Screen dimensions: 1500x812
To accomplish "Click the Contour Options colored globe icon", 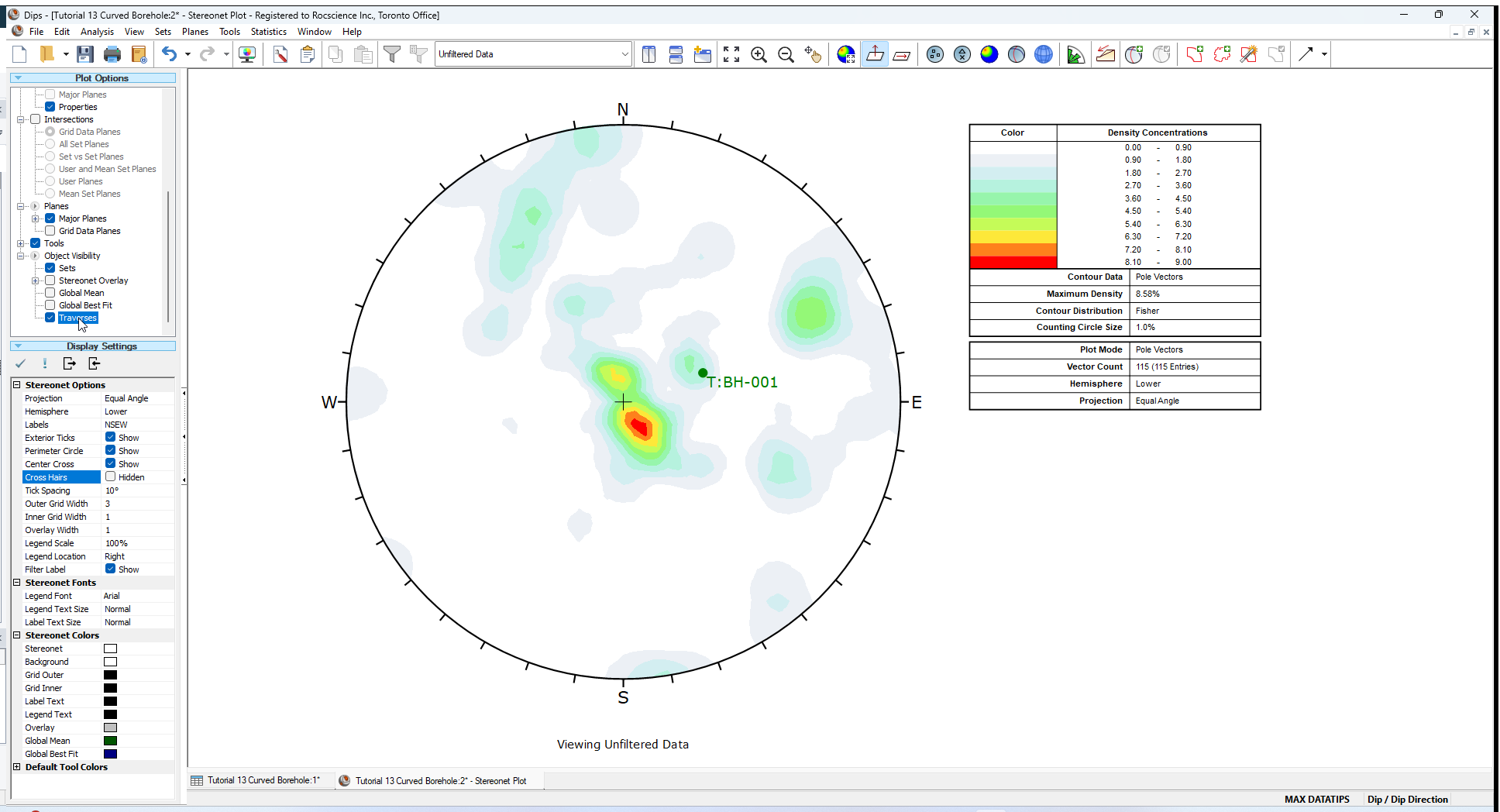I will 846,54.
